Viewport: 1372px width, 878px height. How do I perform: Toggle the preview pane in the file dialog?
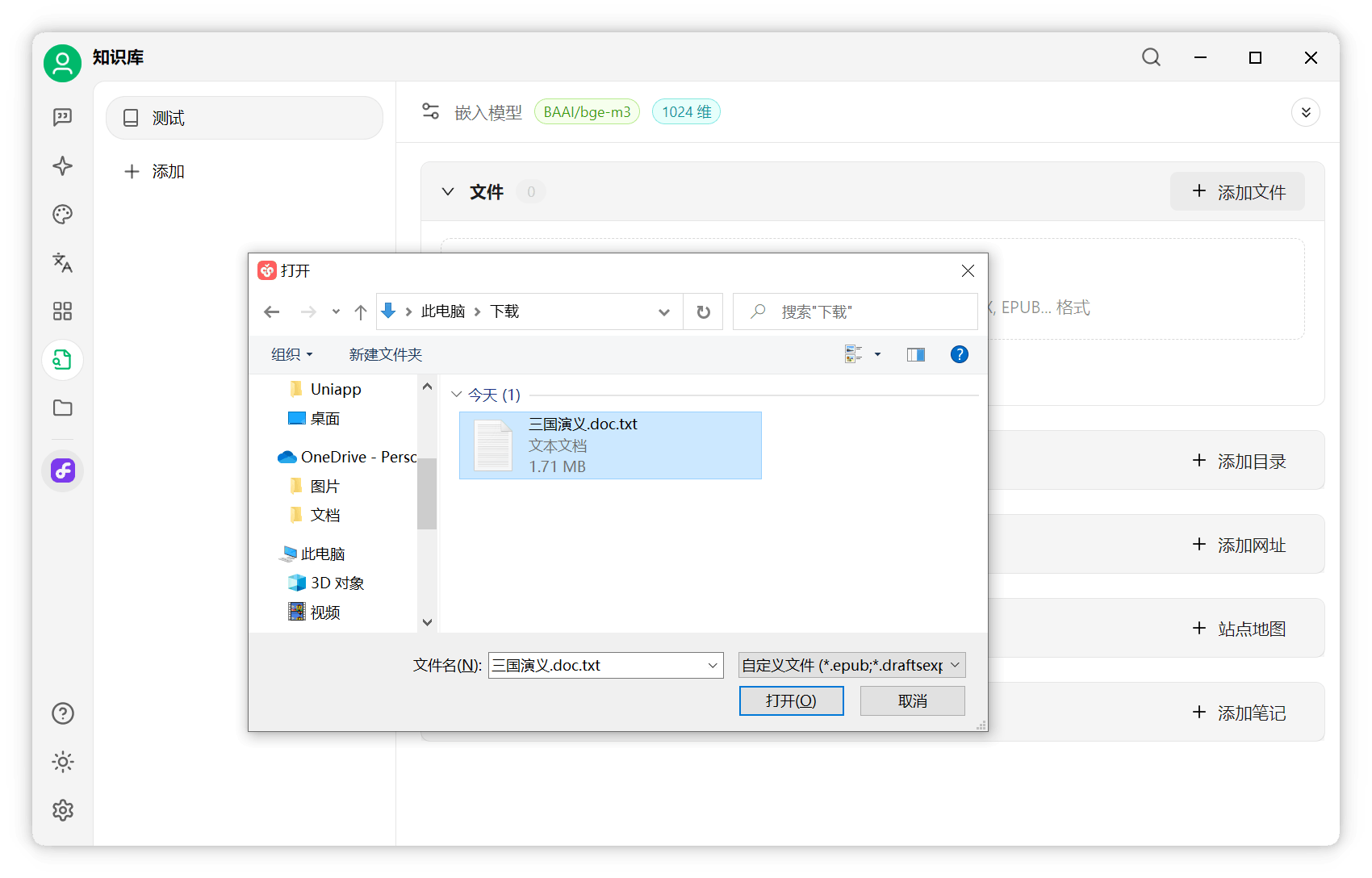(915, 354)
